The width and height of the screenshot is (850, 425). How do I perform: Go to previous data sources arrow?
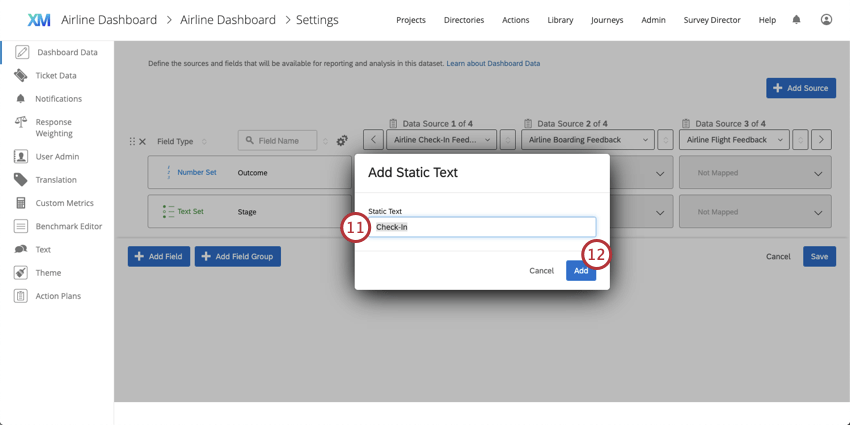[373, 140]
